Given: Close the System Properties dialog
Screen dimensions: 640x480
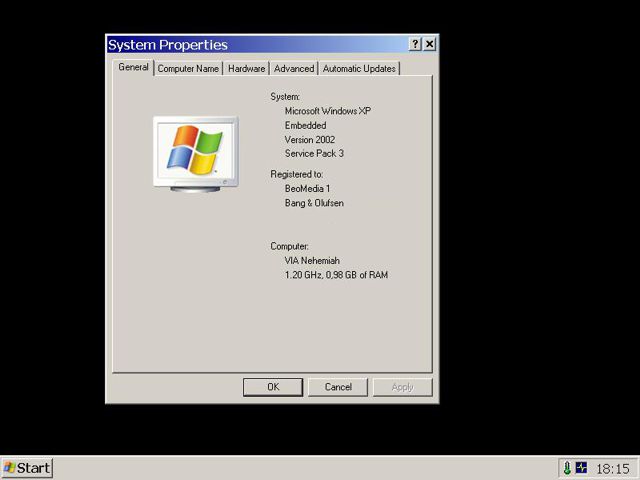Looking at the screenshot, I should tap(430, 44).
